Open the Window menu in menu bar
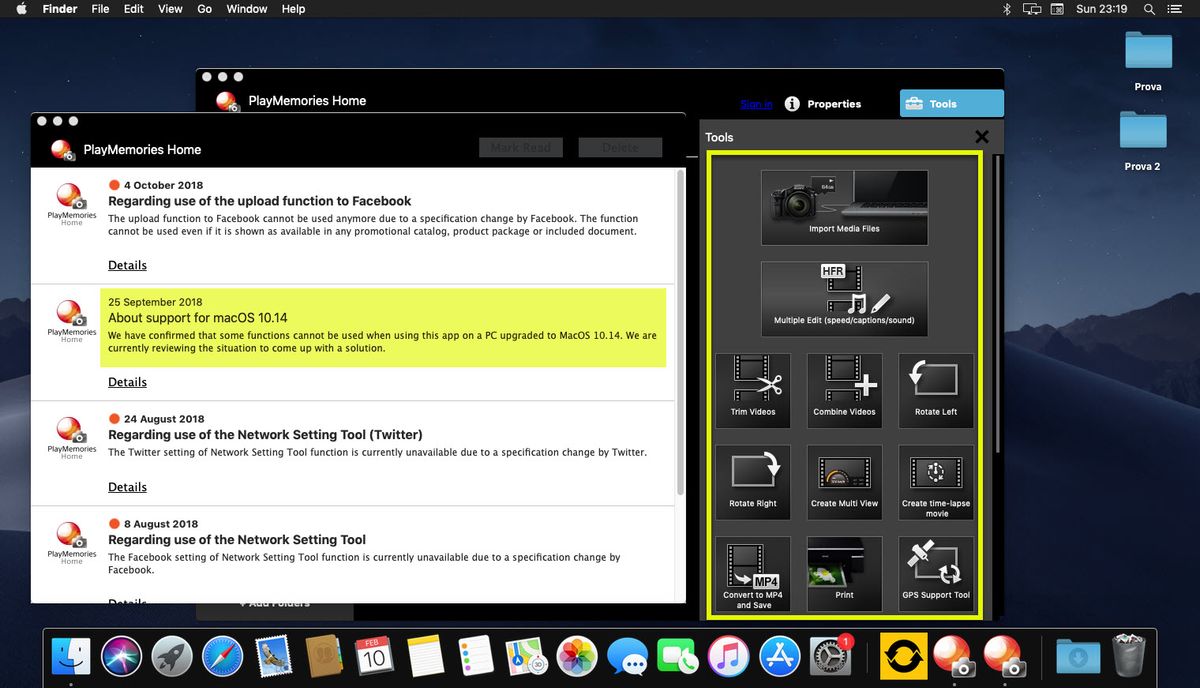Screen dimensions: 1200x688 (246, 9)
